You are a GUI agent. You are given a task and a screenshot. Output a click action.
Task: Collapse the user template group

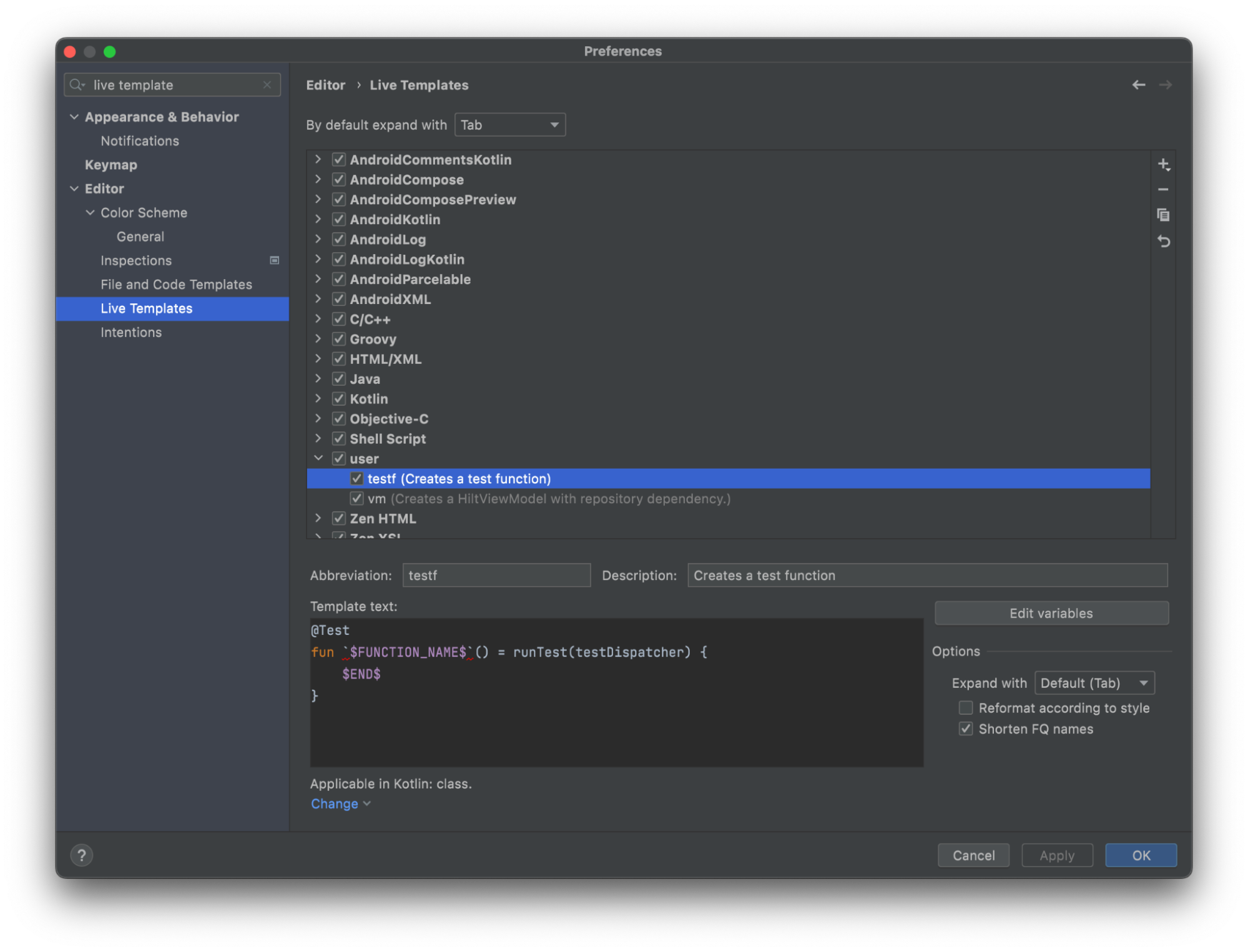tap(318, 458)
